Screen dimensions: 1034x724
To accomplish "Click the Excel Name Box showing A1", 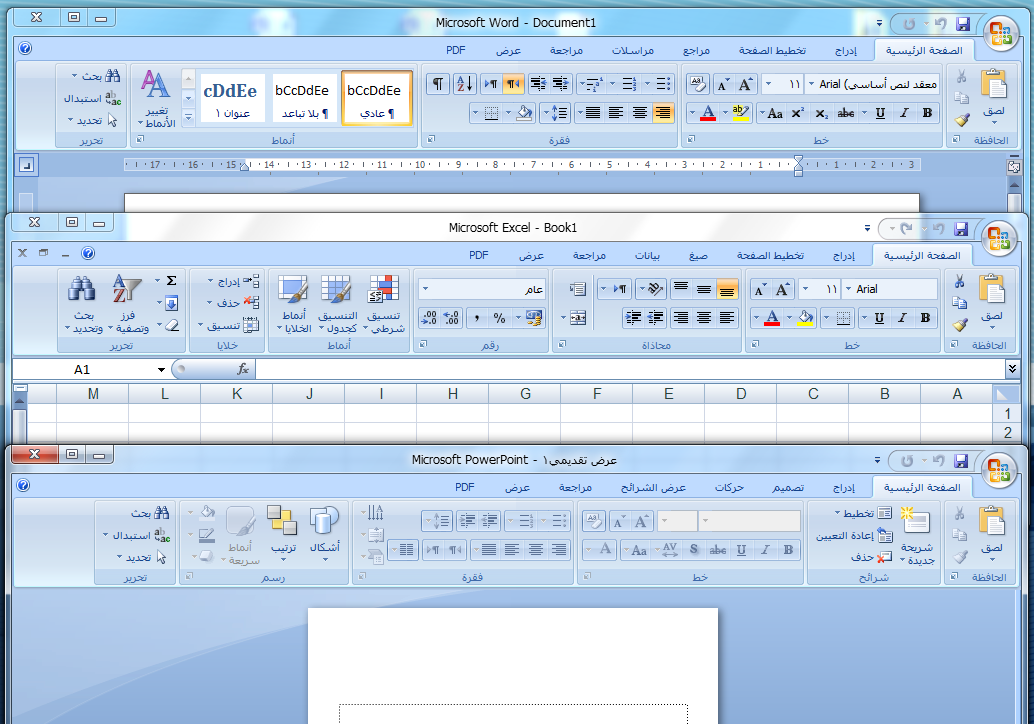I will [82, 369].
